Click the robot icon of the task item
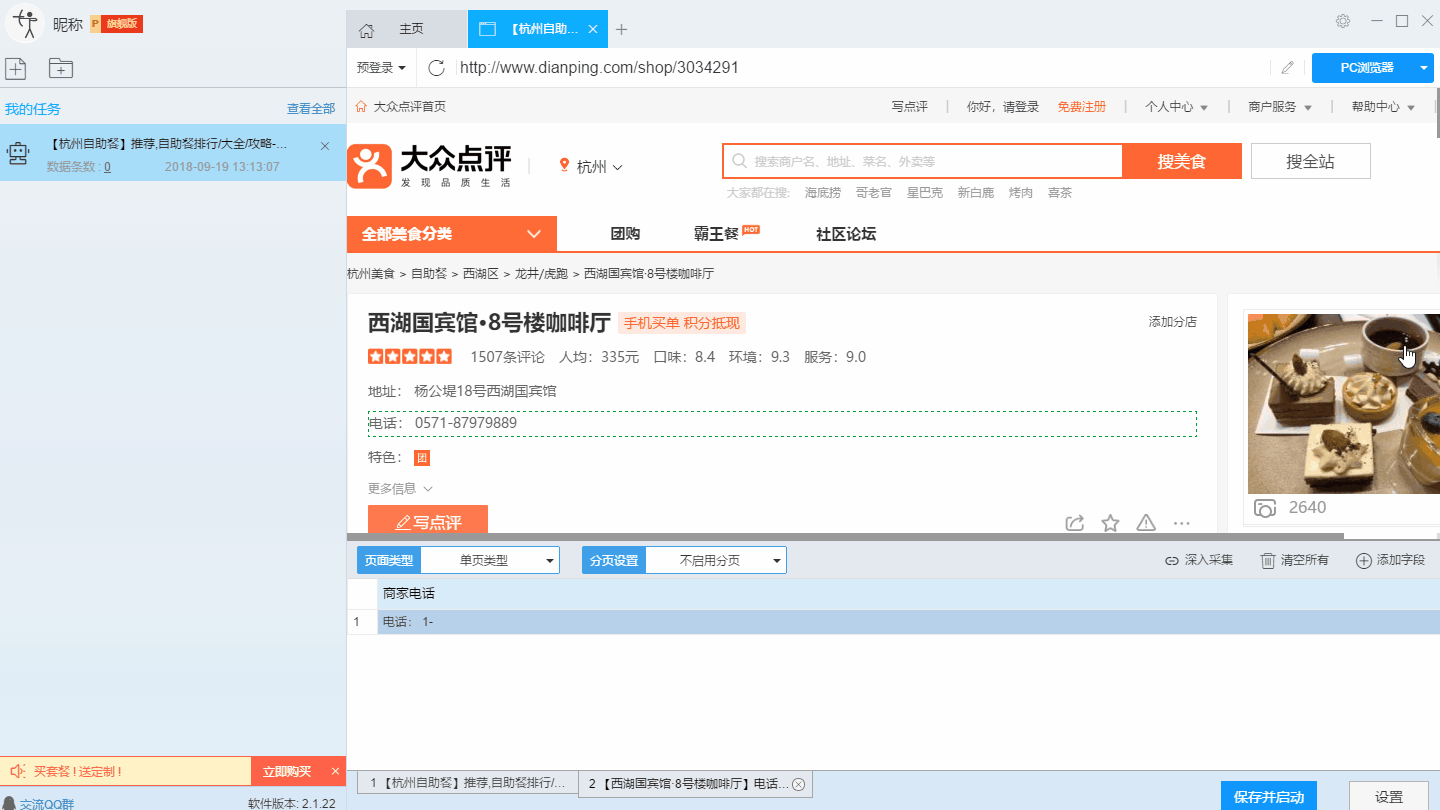The width and height of the screenshot is (1440, 810). point(17,153)
